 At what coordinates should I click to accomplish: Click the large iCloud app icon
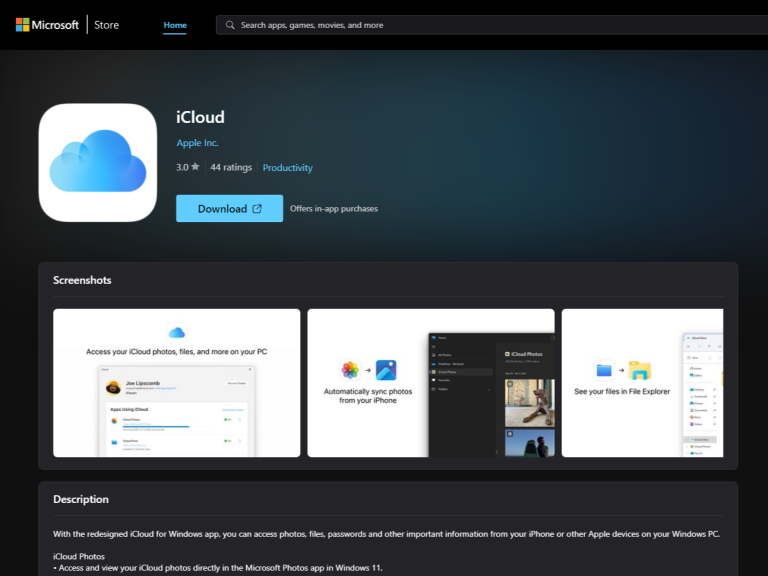tap(98, 163)
